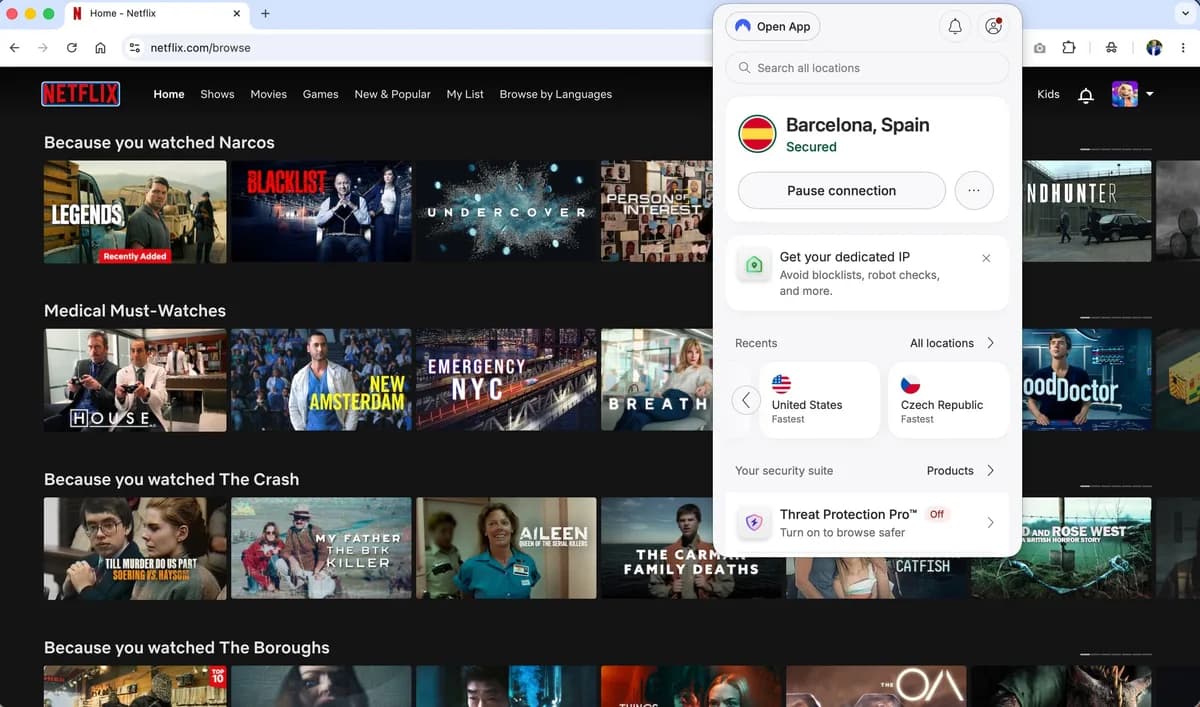The height and width of the screenshot is (707, 1200).
Task: Click Pause connection button
Action: pyautogui.click(x=841, y=190)
